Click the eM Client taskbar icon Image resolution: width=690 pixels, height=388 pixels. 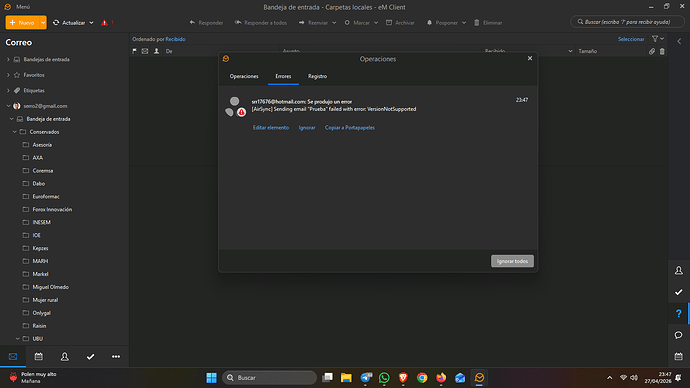[x=479, y=377]
